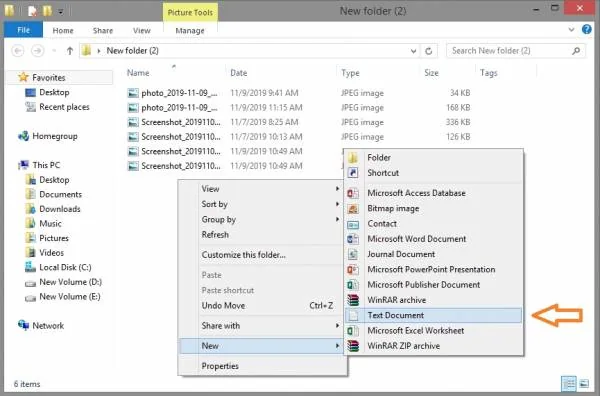Click the Tags column header
This screenshot has width=600, height=396.
coord(489,73)
